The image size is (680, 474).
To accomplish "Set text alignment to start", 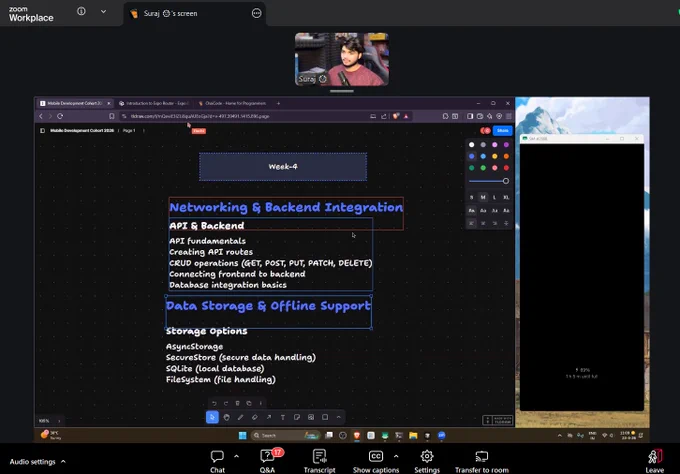I will pyautogui.click(x=471, y=223).
